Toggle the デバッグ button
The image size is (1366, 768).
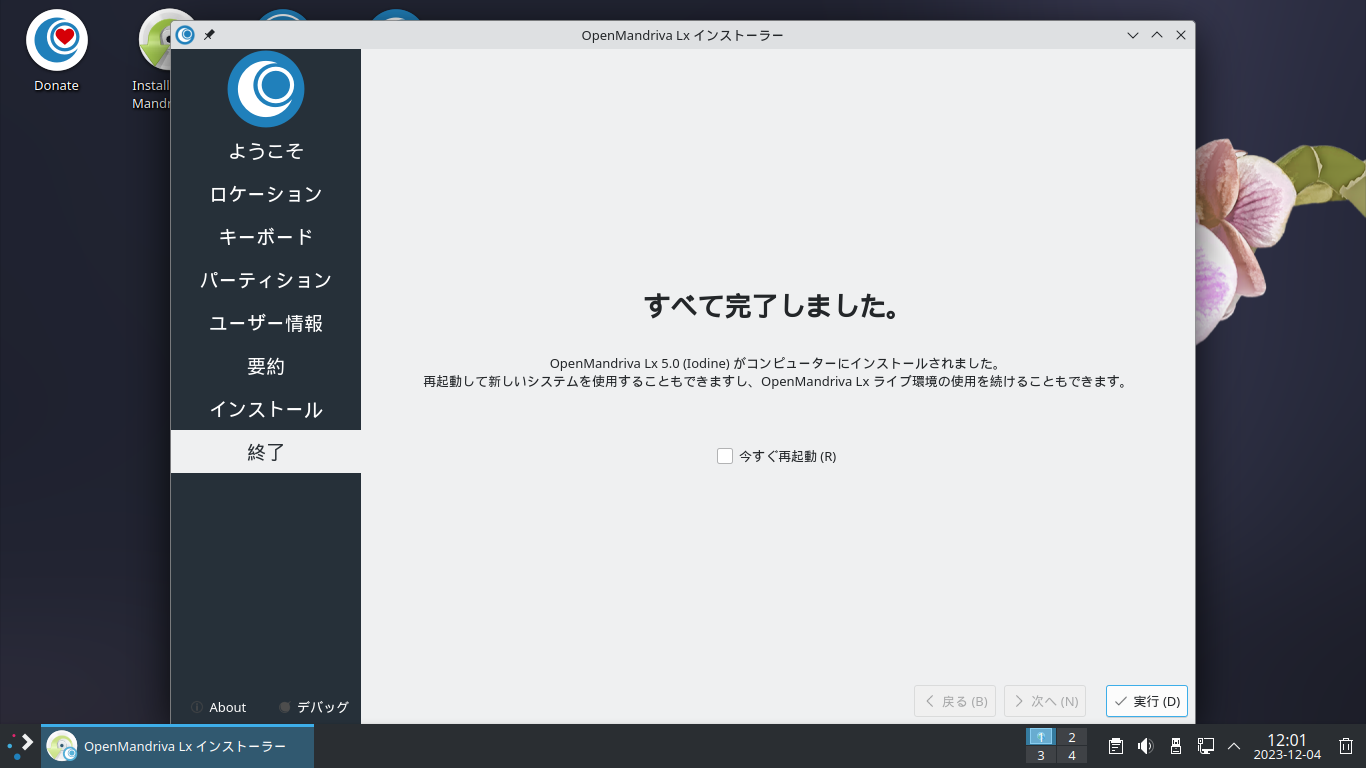[x=314, y=707]
